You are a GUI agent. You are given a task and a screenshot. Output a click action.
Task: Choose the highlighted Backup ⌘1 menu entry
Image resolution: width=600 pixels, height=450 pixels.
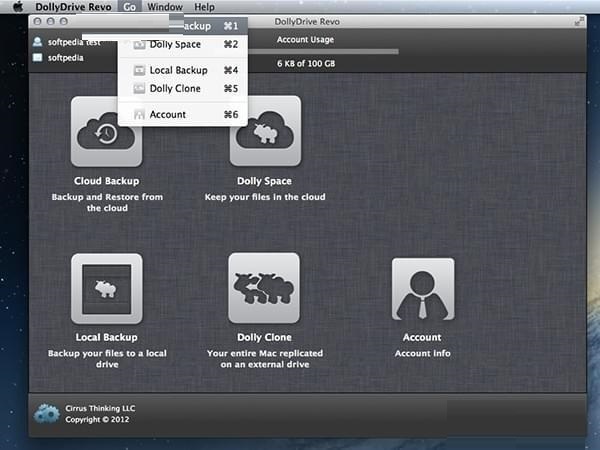[x=209, y=26]
